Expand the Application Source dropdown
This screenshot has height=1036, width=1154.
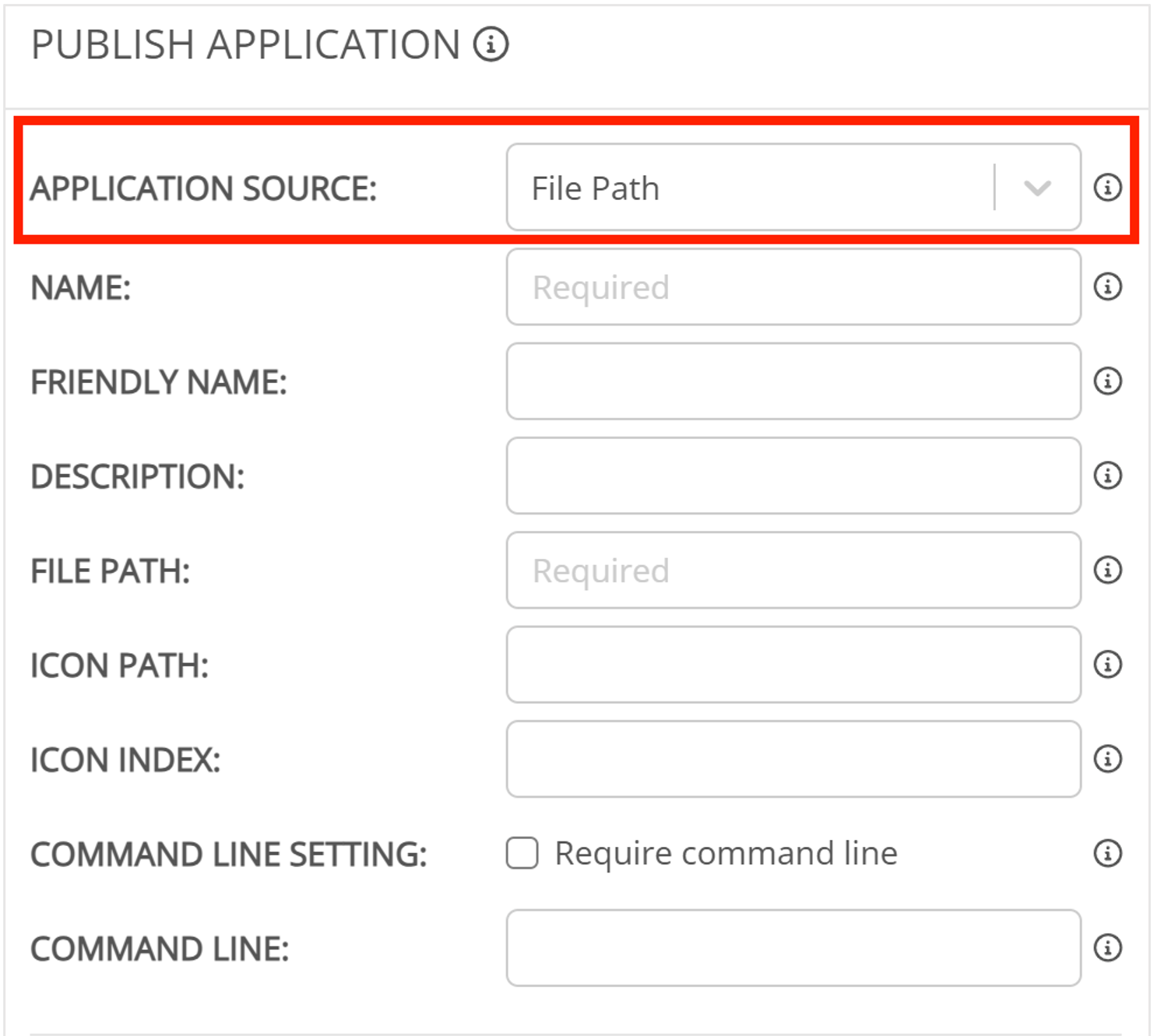(x=1036, y=188)
